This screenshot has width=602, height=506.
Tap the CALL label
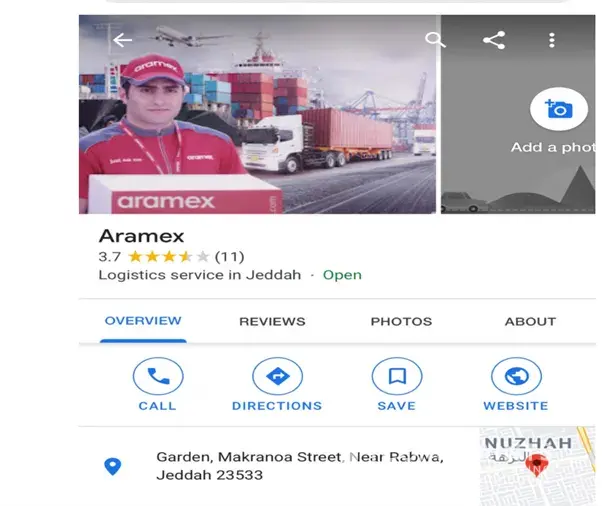point(157,406)
